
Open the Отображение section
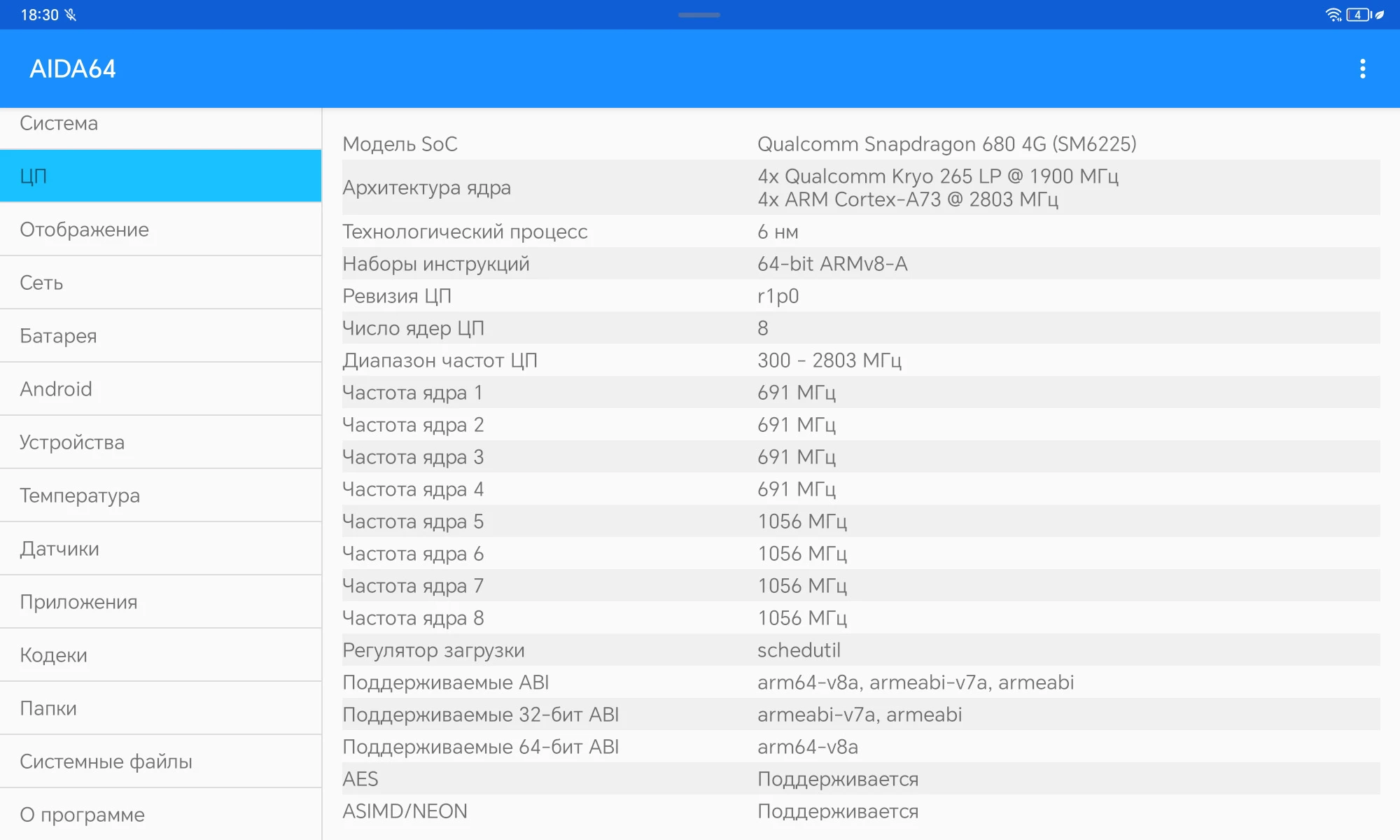(161, 229)
